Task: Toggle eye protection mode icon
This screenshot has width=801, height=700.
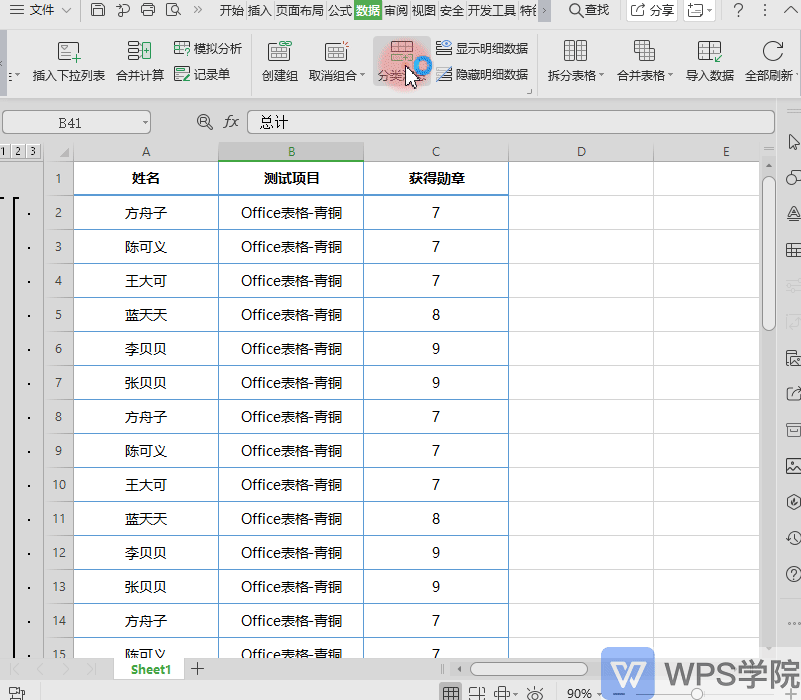Action: [535, 693]
